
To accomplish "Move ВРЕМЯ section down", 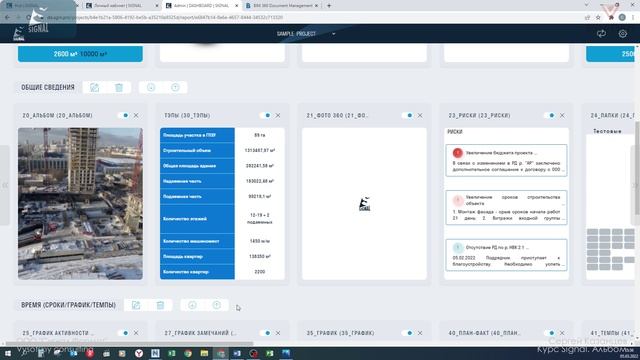I will 192,305.
